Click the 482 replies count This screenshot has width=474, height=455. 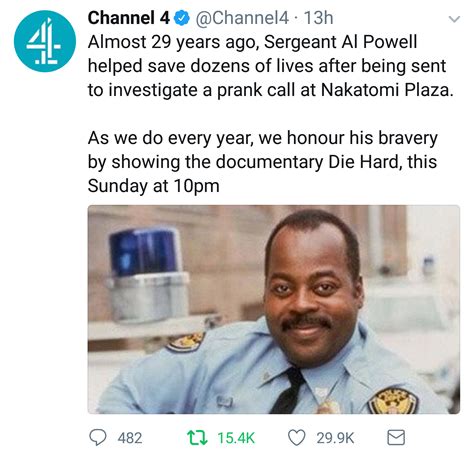point(130,438)
